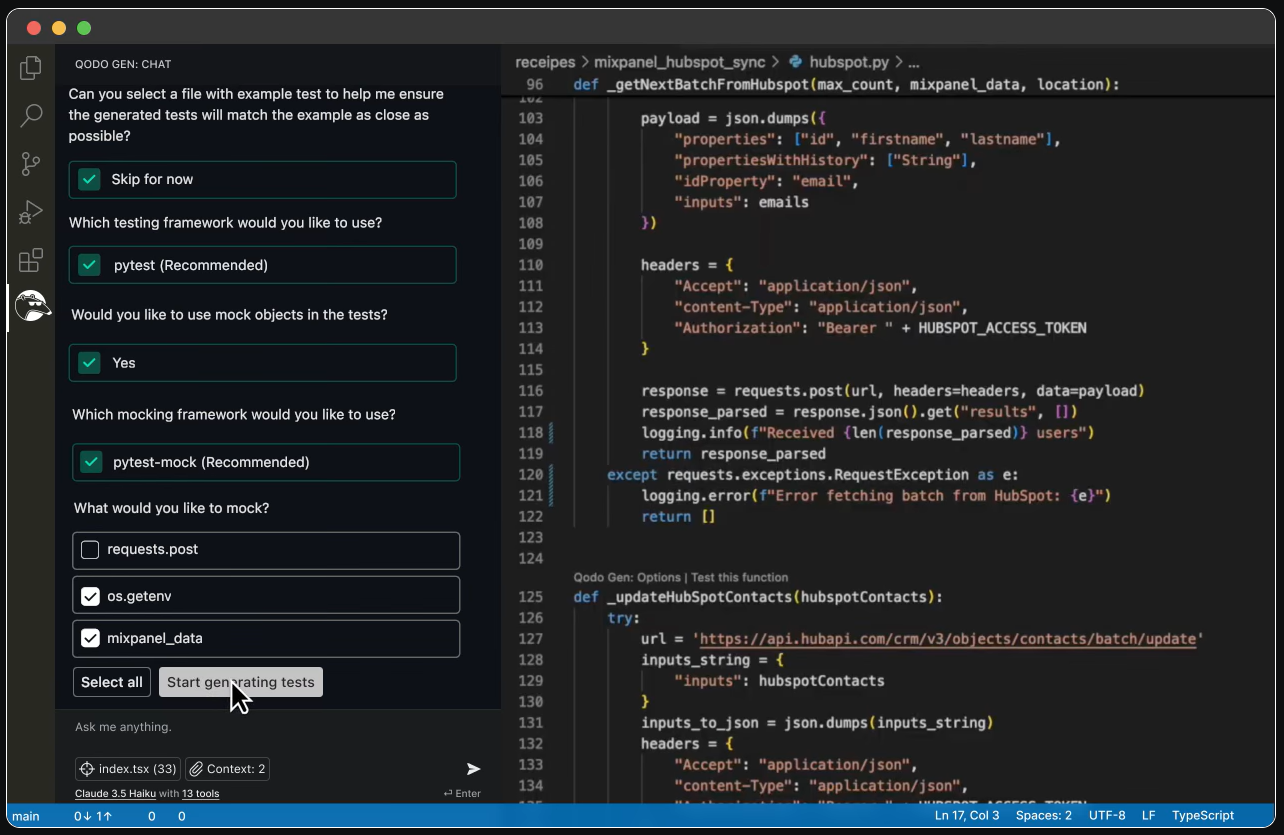
Task: Select the Qodo Gen sidebar icon
Action: 30,307
